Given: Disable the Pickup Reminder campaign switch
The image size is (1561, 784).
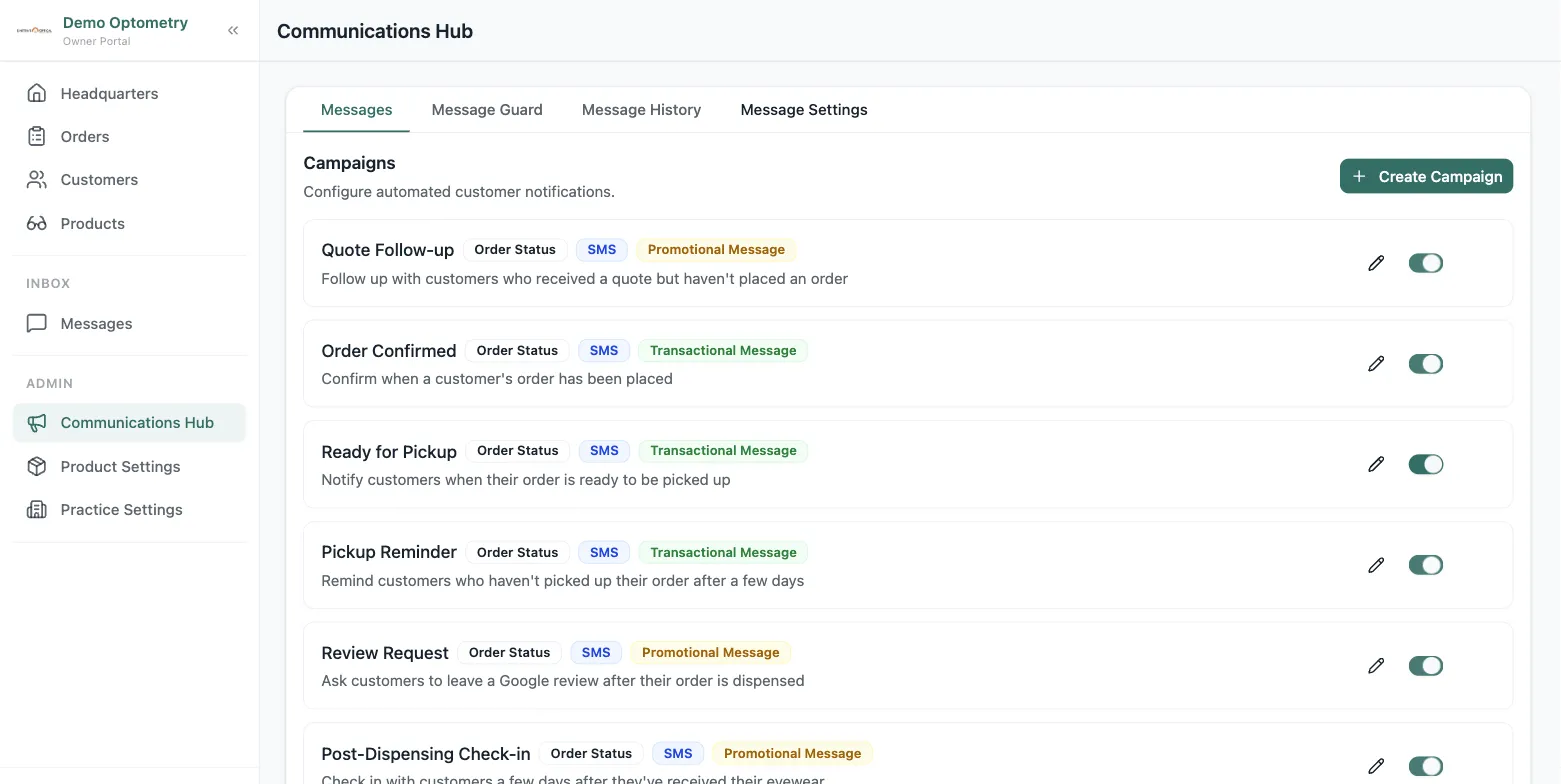Looking at the screenshot, I should [1426, 565].
